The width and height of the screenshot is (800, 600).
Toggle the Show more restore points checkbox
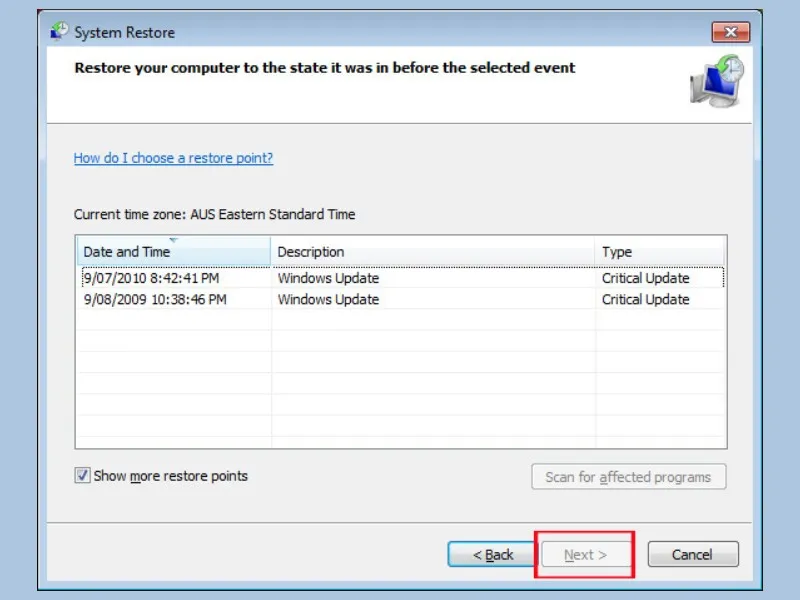pyautogui.click(x=81, y=476)
